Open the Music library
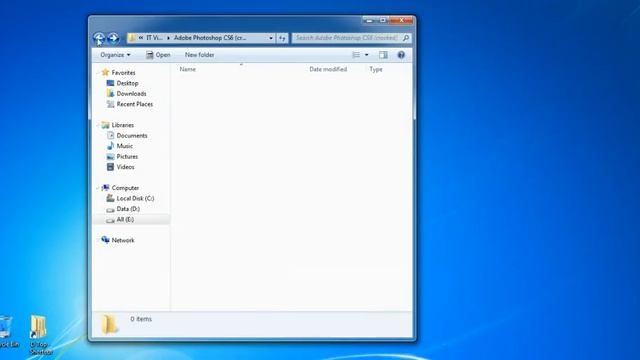 click(x=124, y=146)
